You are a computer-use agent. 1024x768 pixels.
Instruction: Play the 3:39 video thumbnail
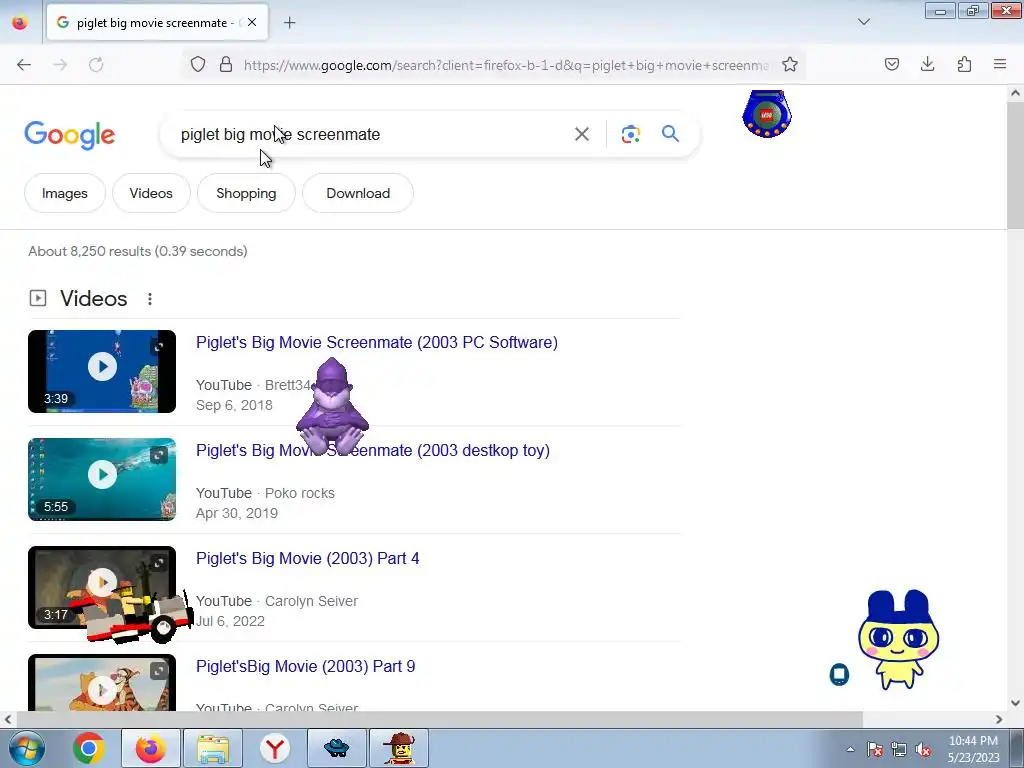pos(103,366)
